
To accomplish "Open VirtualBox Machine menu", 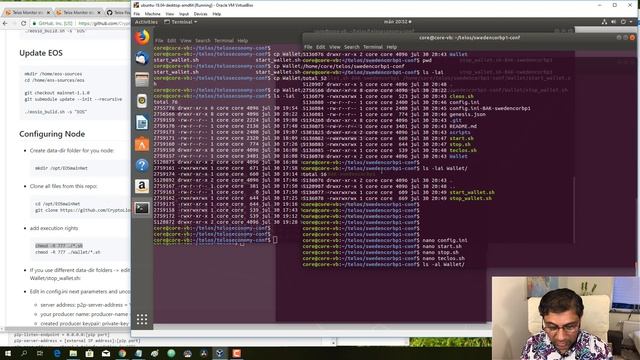I will 153,14.
